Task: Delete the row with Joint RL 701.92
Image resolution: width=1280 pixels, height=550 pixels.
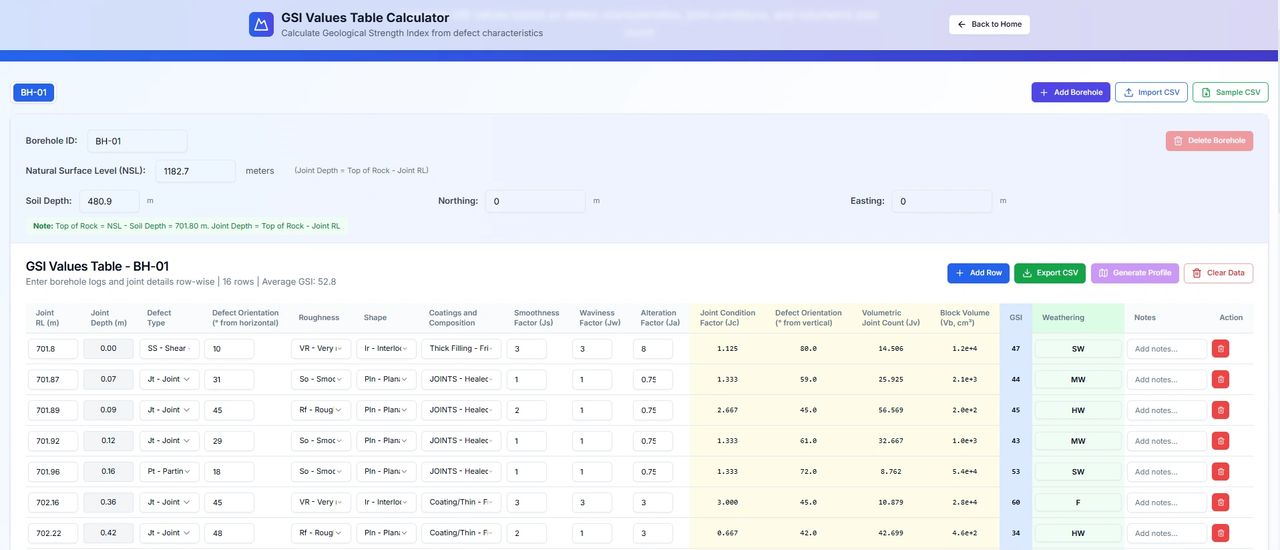Action: click(x=1220, y=441)
